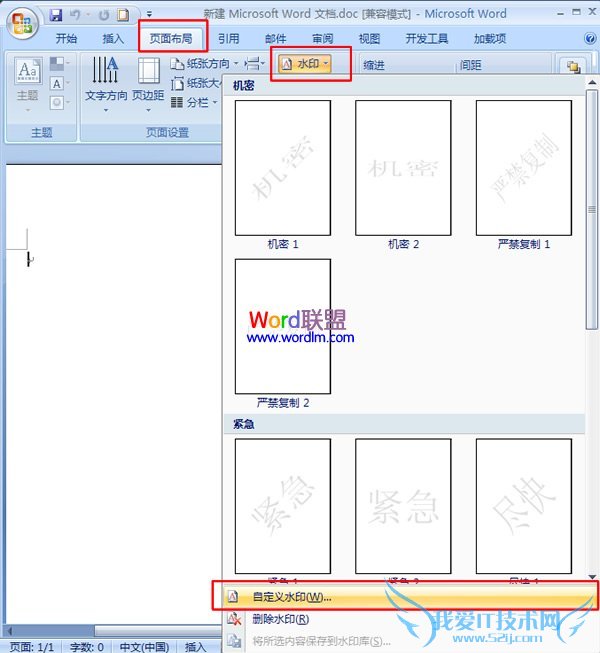
Task: Open the 邮件 tab
Action: (x=275, y=39)
